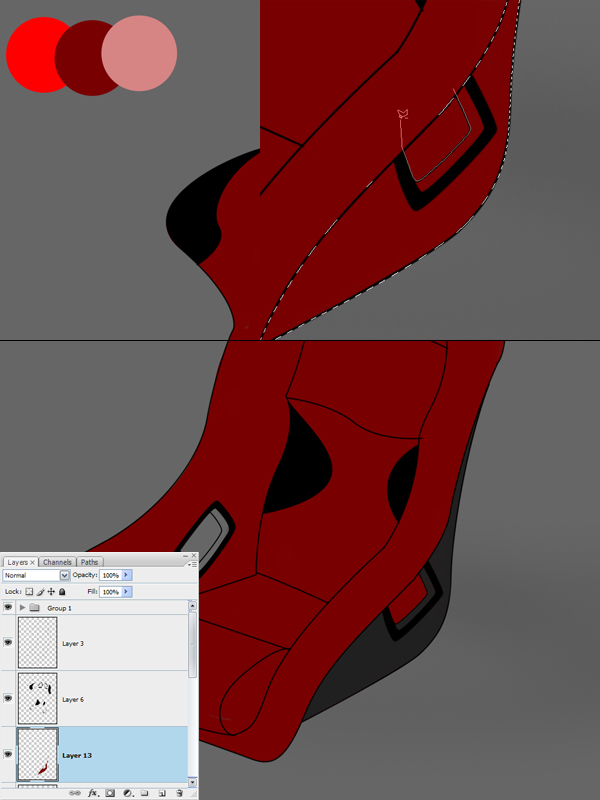Open the Normal blend mode dropdown
This screenshot has height=800, width=600.
click(36, 575)
